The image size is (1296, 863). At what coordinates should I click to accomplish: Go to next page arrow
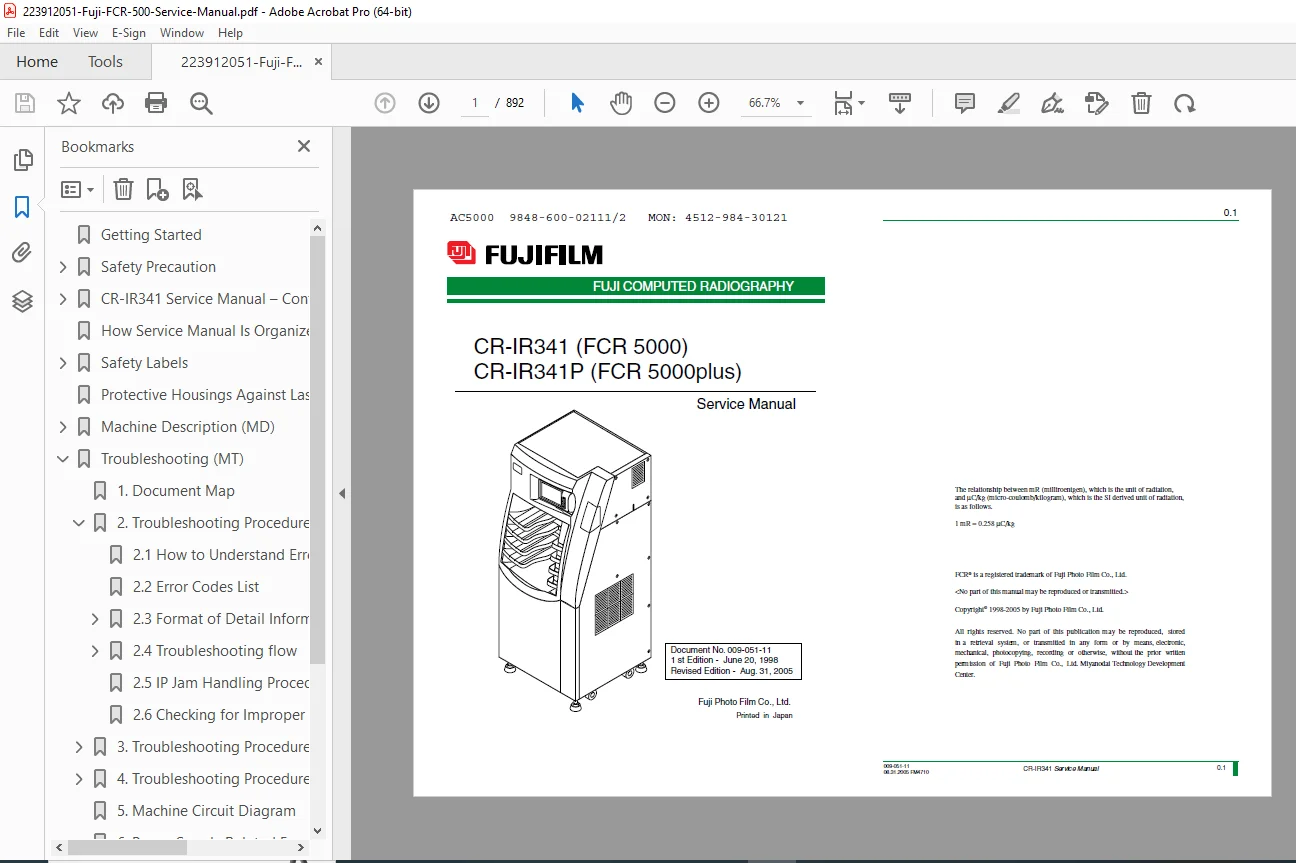tap(429, 103)
